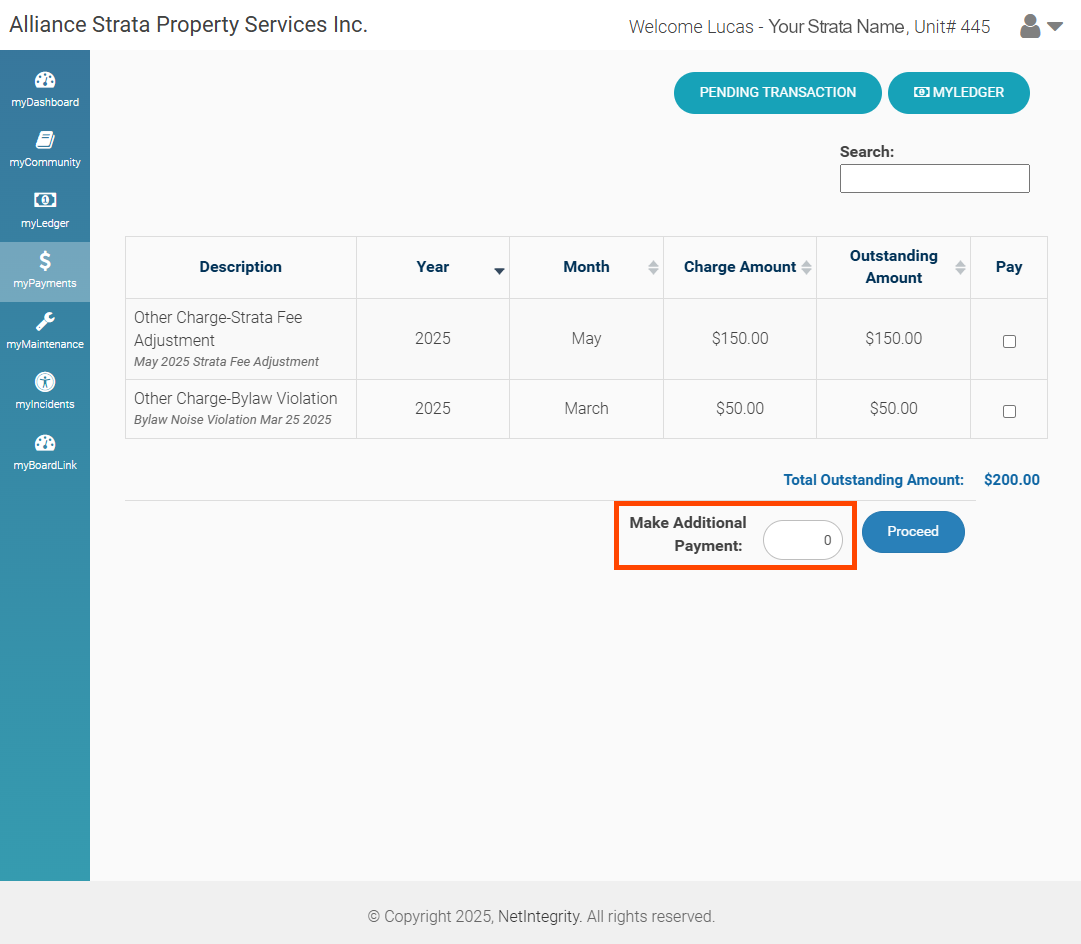Open the NetIntegrity link

point(538,916)
